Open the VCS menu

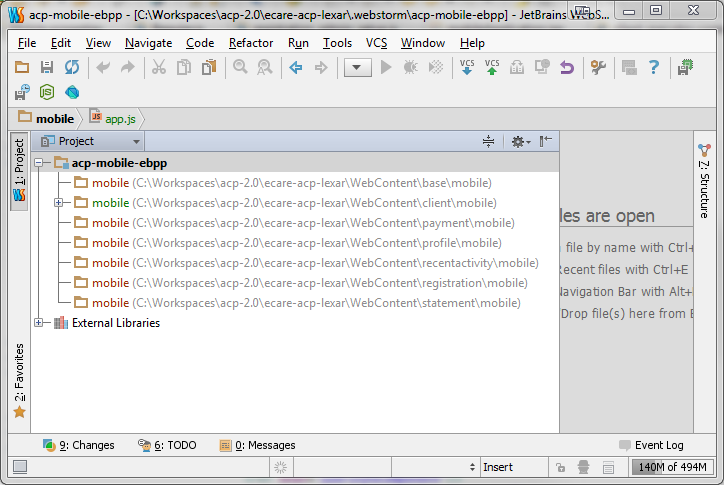click(x=376, y=43)
